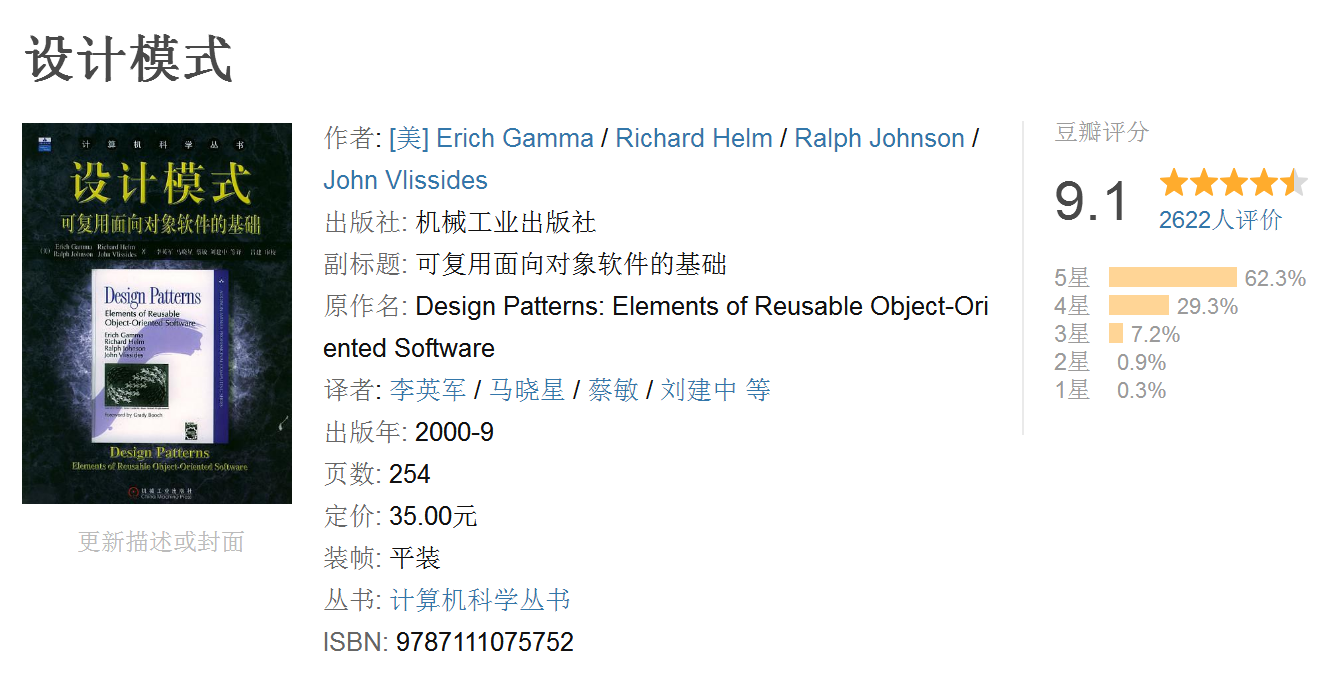The image size is (1334, 679).
Task: Click the 3星 rating bar
Action: pos(1116,334)
